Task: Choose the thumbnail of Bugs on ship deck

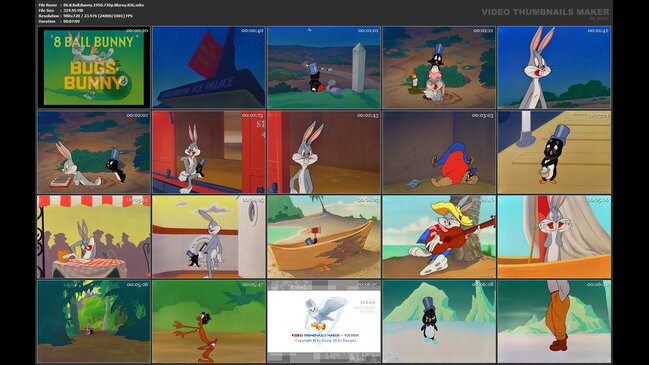Action: click(x=209, y=237)
